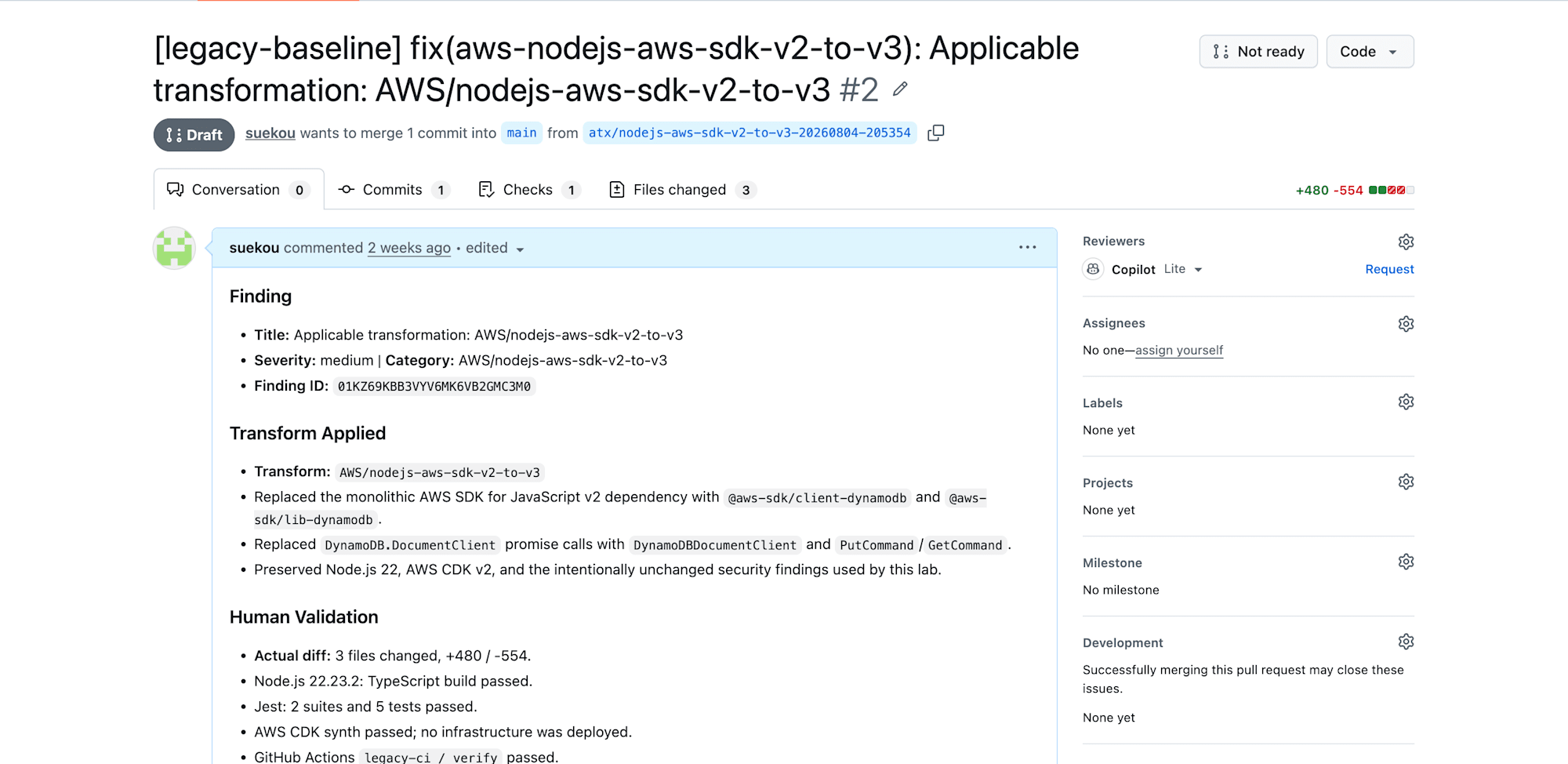
Task: Open the Milestone gear settings
Action: [1406, 562]
